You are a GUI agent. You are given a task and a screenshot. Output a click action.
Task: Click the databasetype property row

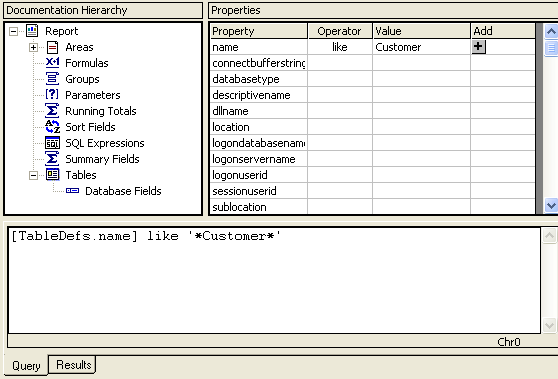click(373, 79)
